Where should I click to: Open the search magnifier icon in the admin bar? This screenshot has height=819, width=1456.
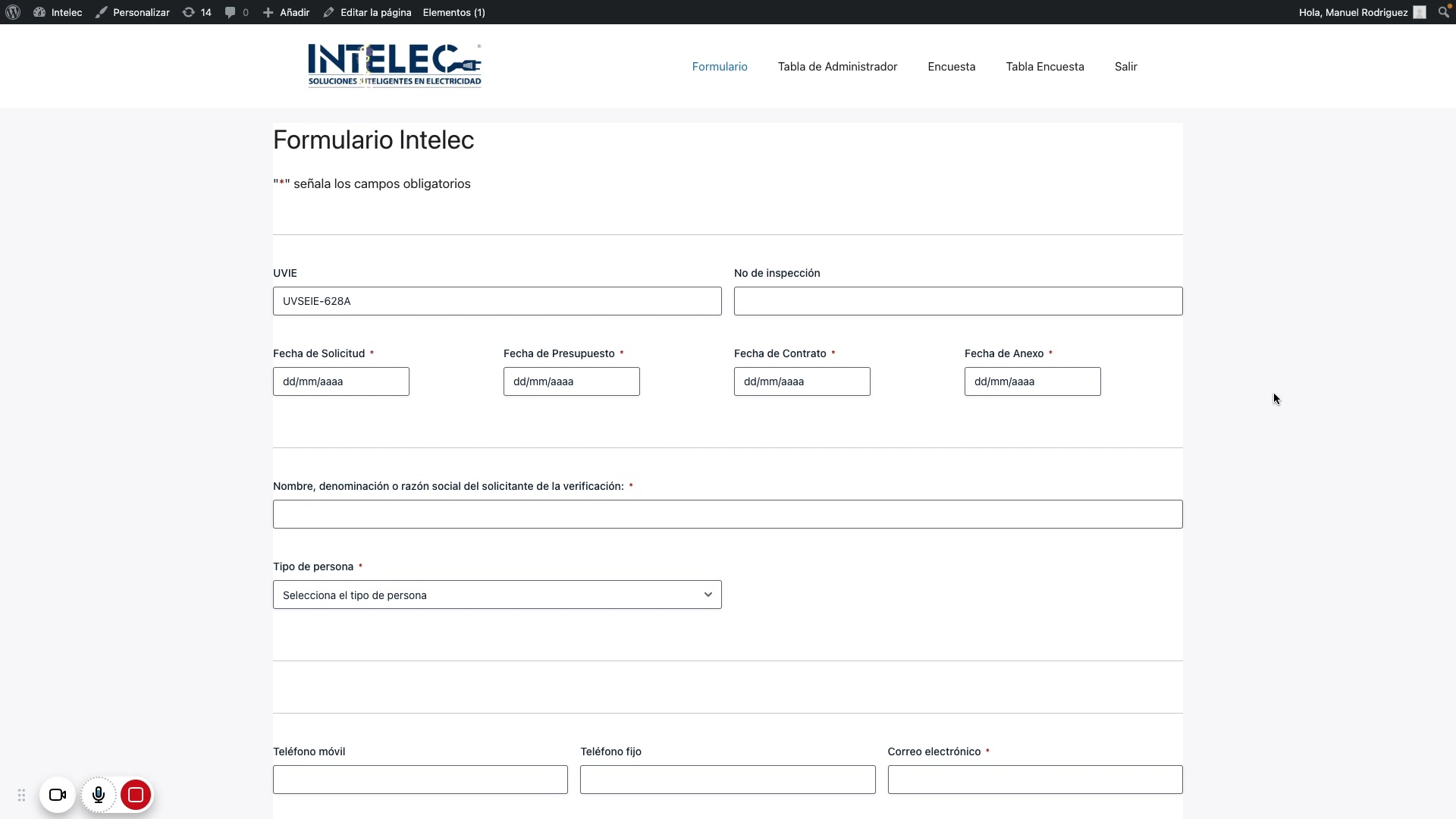click(1443, 12)
